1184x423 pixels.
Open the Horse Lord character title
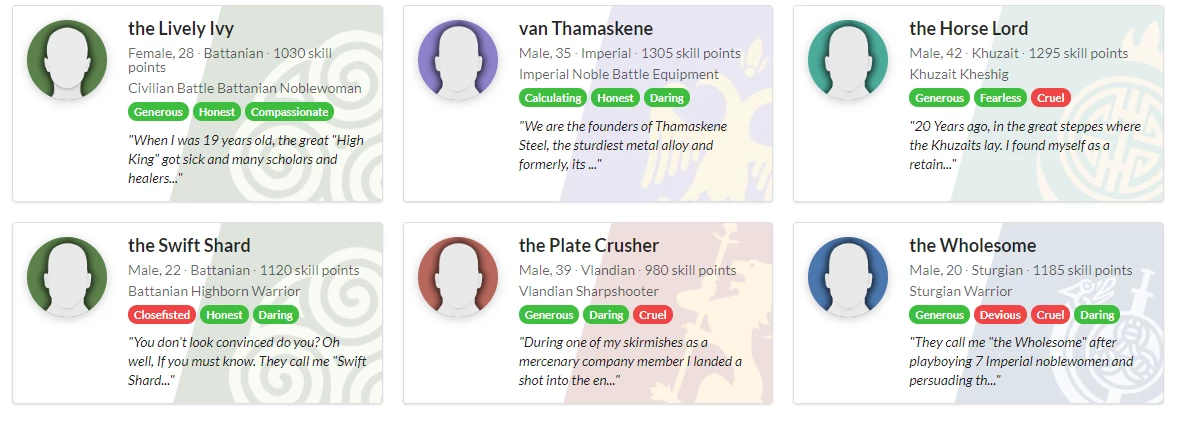point(969,29)
